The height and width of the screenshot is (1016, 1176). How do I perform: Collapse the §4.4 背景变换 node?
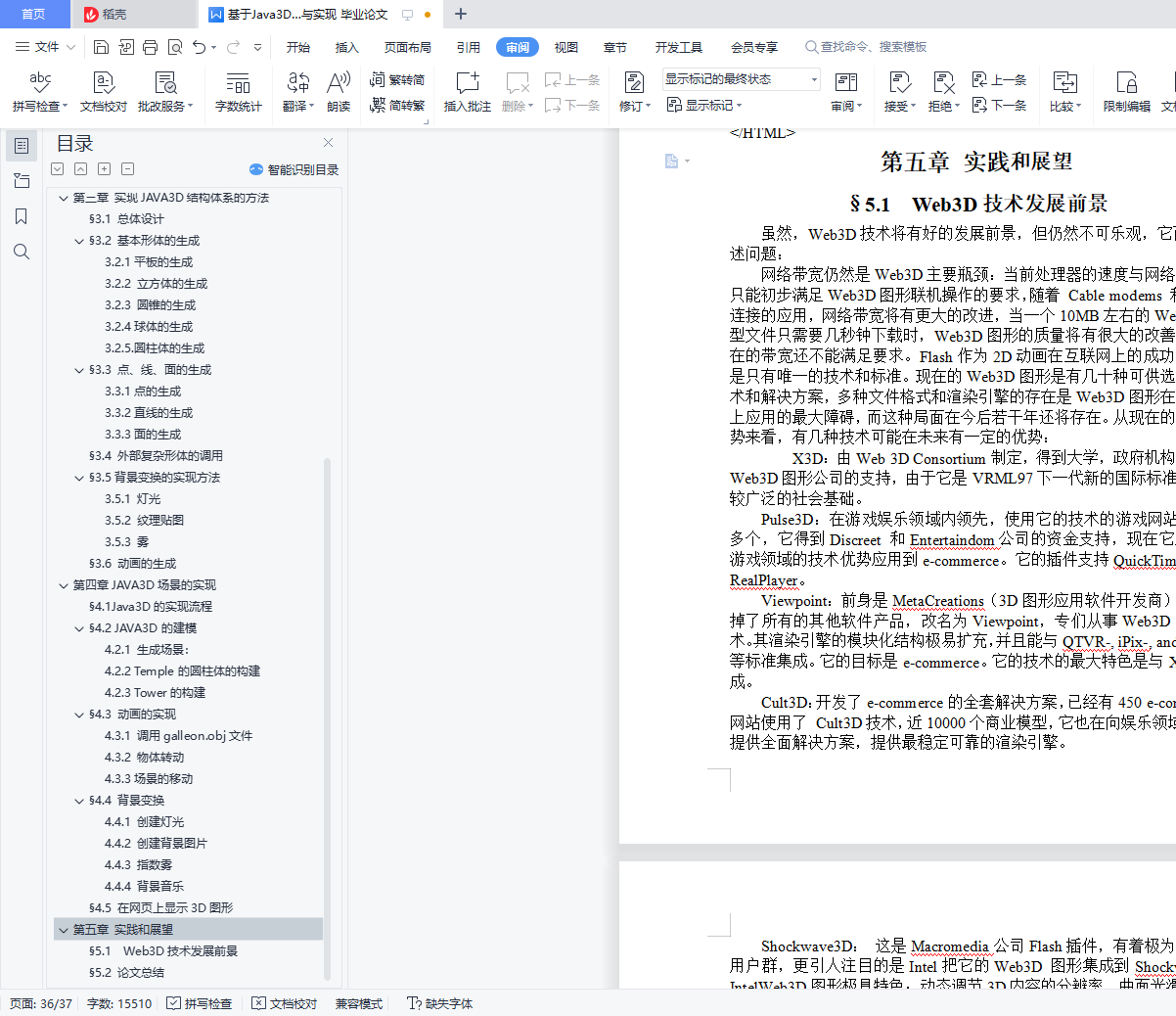tap(79, 801)
